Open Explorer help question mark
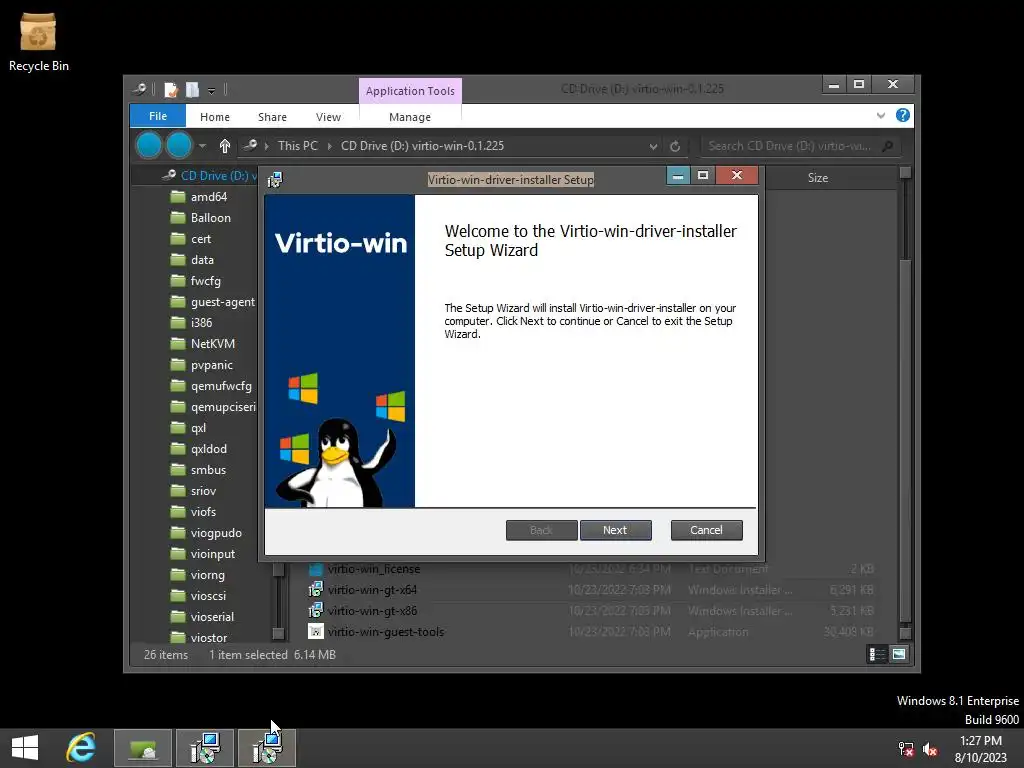The height and width of the screenshot is (768, 1024). coord(903,116)
